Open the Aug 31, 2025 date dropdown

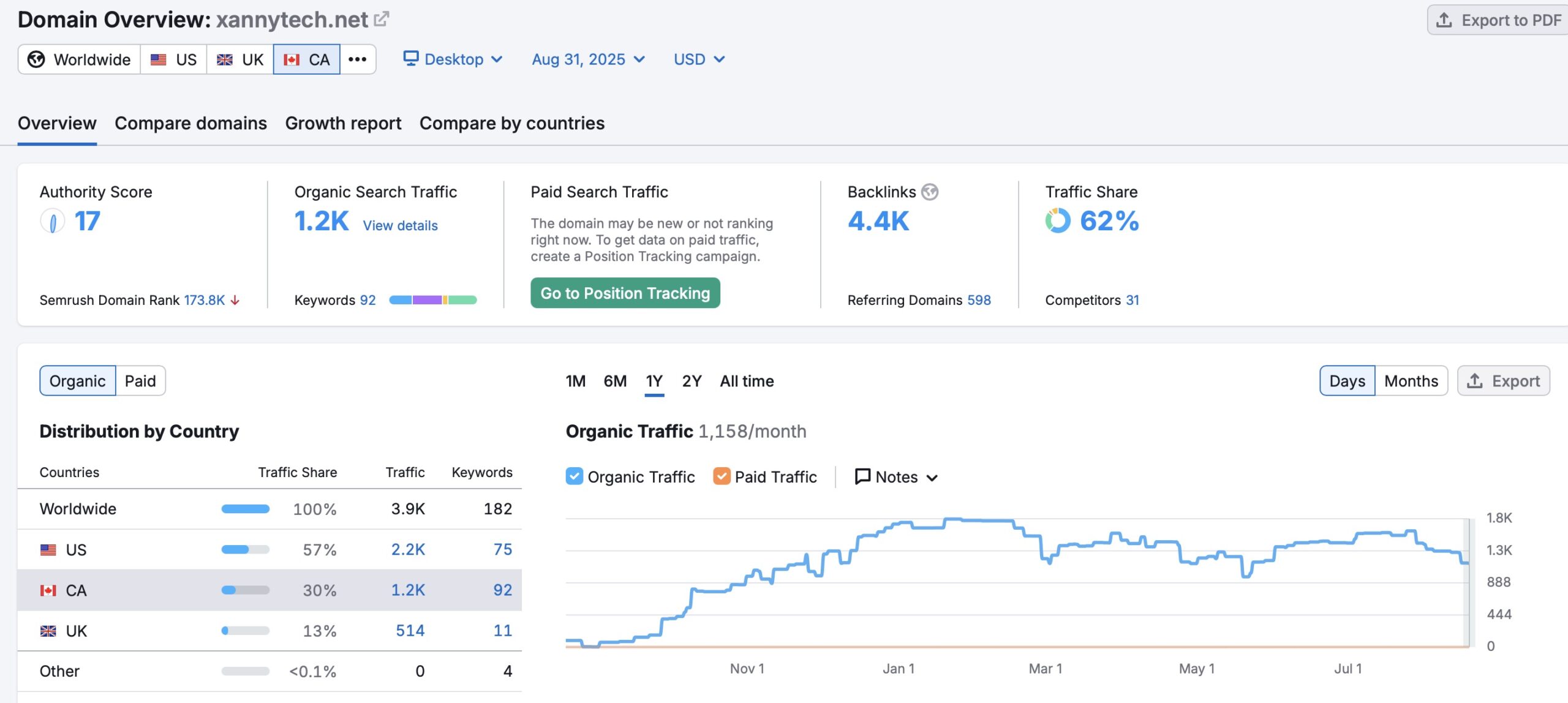click(x=588, y=59)
